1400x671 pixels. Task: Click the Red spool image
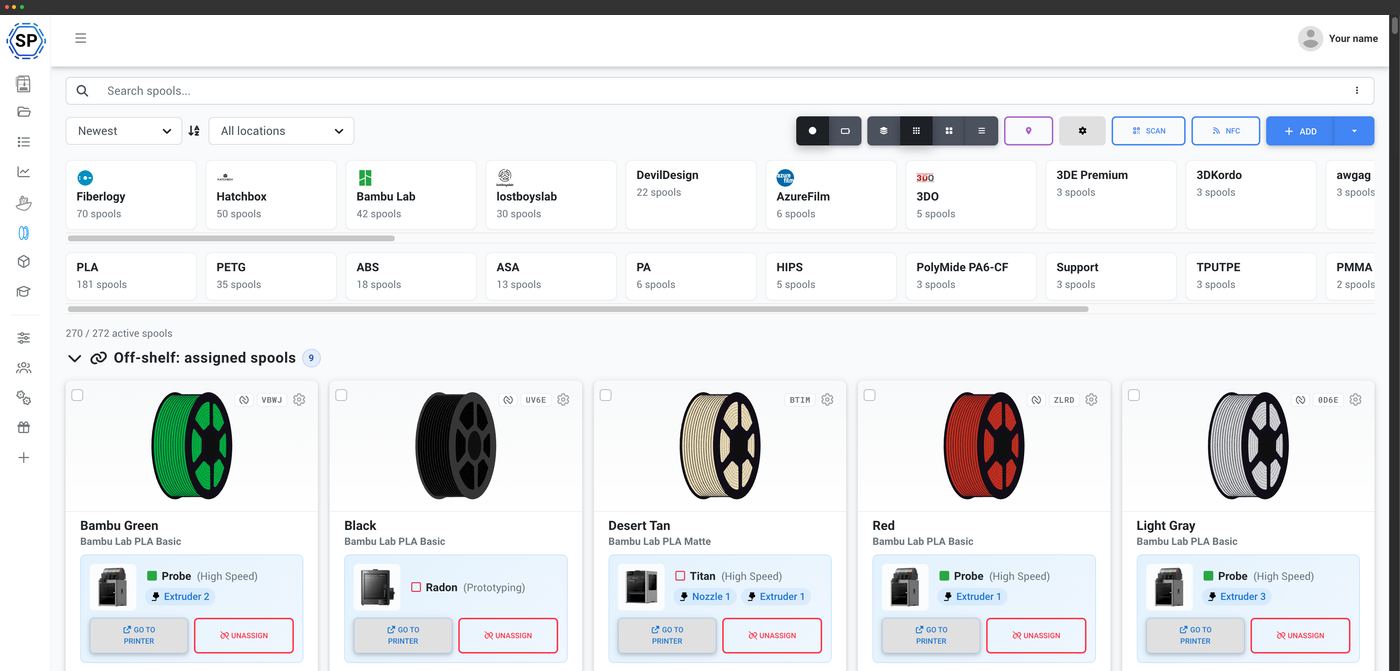coord(984,444)
